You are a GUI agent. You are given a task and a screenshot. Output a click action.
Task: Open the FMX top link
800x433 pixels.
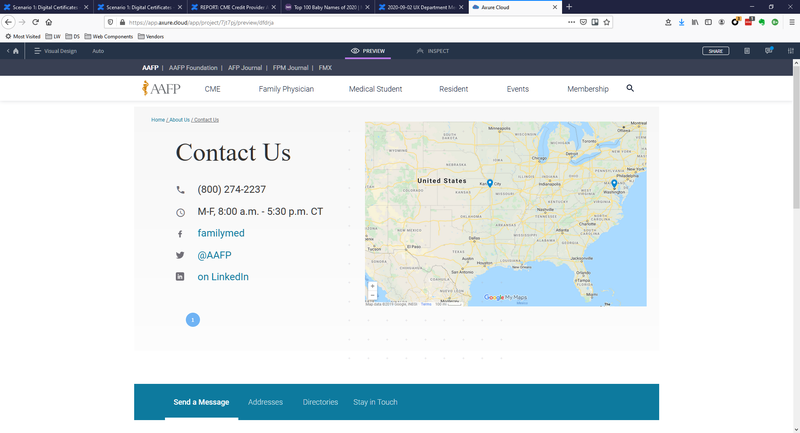(325, 68)
